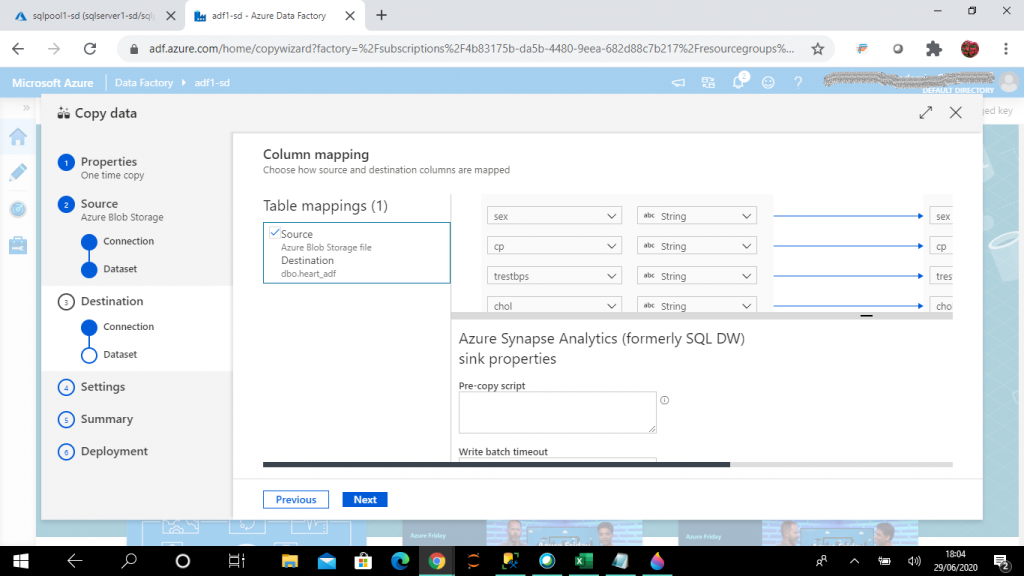Open the feedback smiley icon
Viewport: 1024px width, 576px height.
tap(768, 82)
